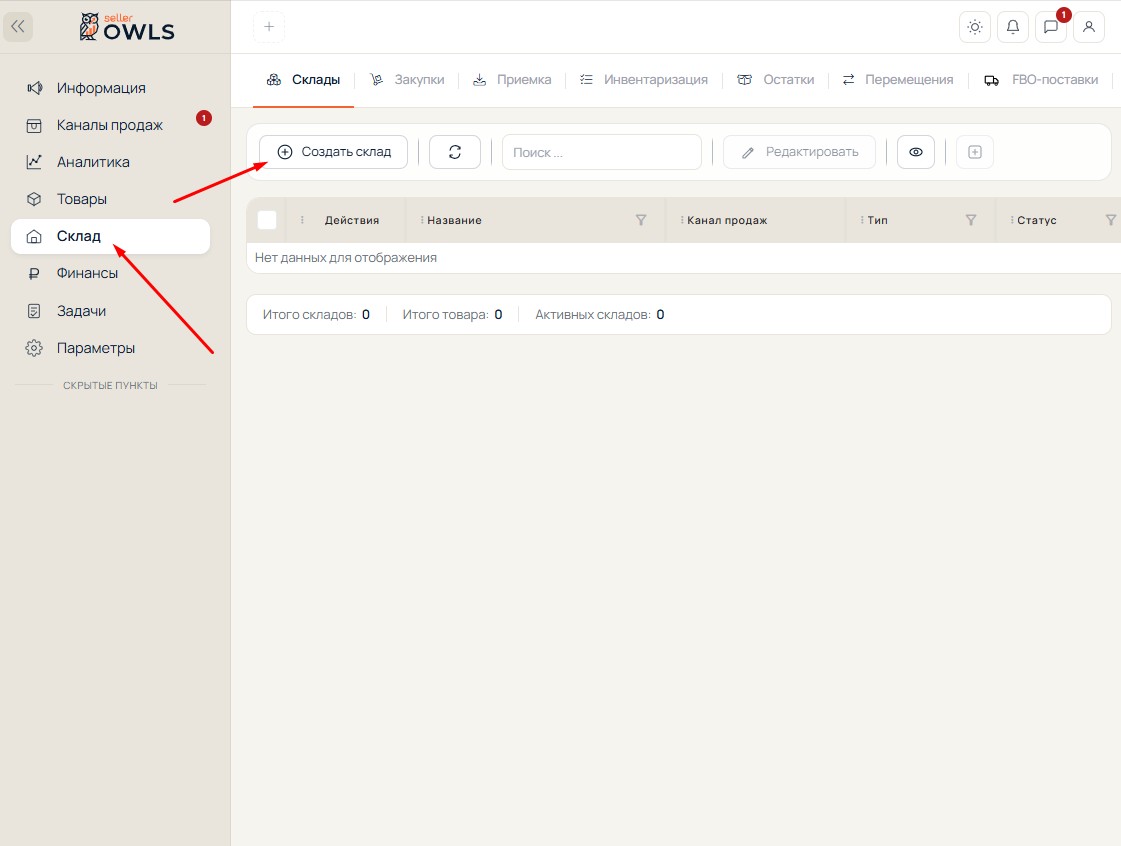Switch to the Склады tab

pyautogui.click(x=303, y=80)
